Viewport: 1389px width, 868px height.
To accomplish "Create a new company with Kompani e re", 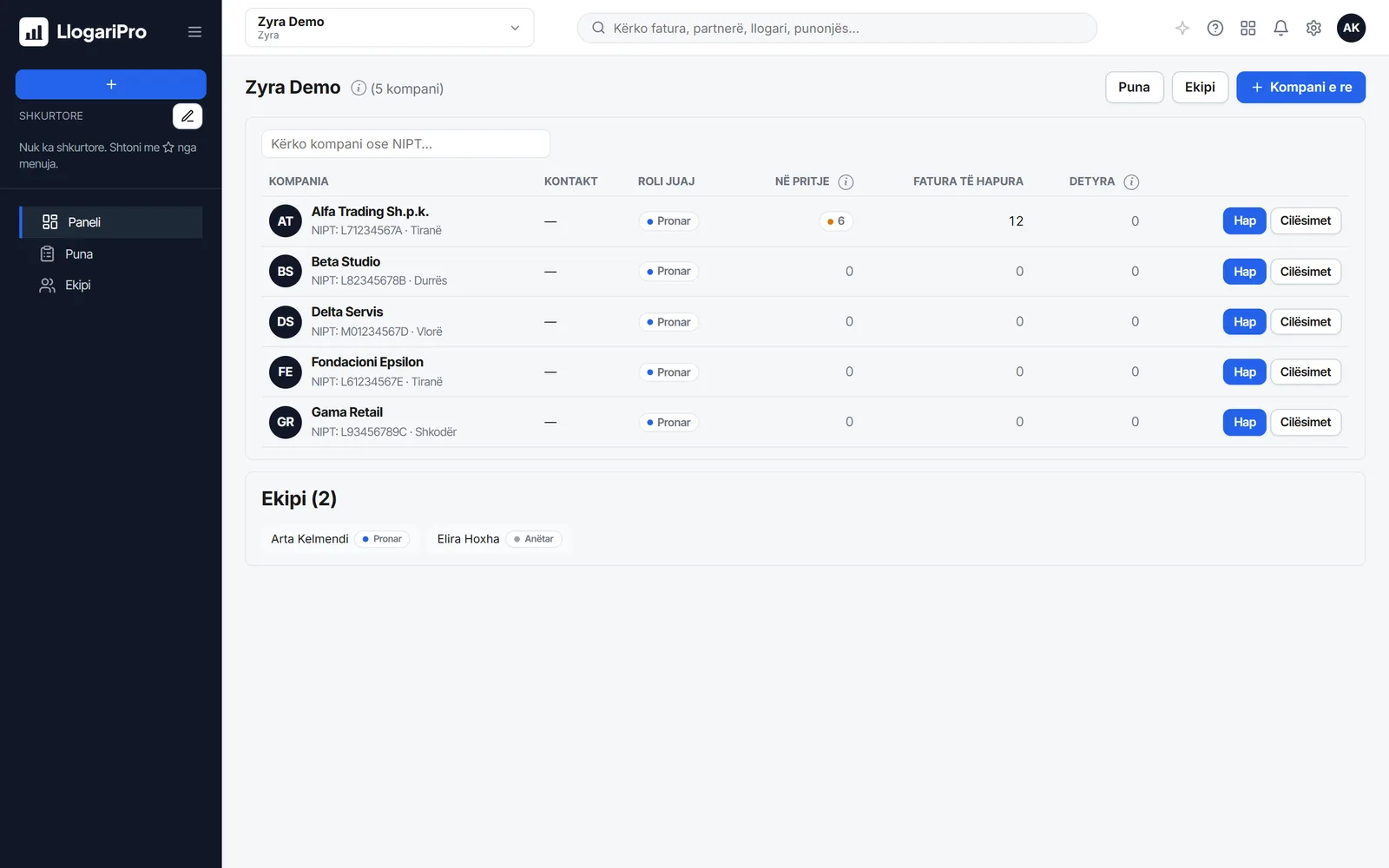I will click(x=1300, y=87).
